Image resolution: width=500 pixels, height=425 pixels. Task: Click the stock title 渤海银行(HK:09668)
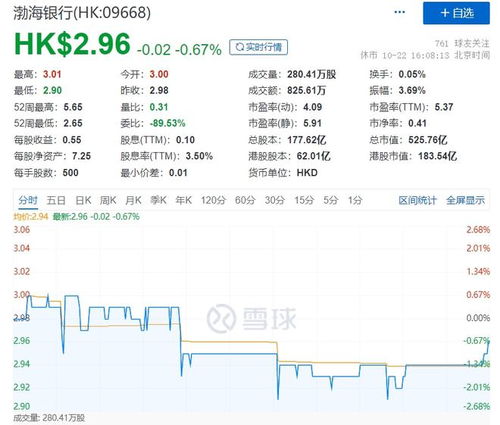click(x=82, y=13)
